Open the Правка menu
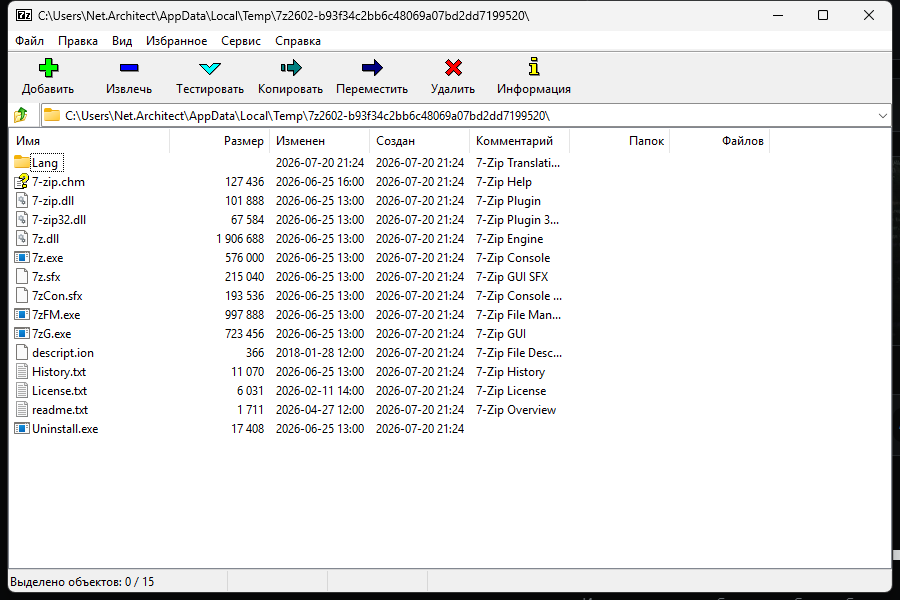Viewport: 900px width, 600px height. 77,41
